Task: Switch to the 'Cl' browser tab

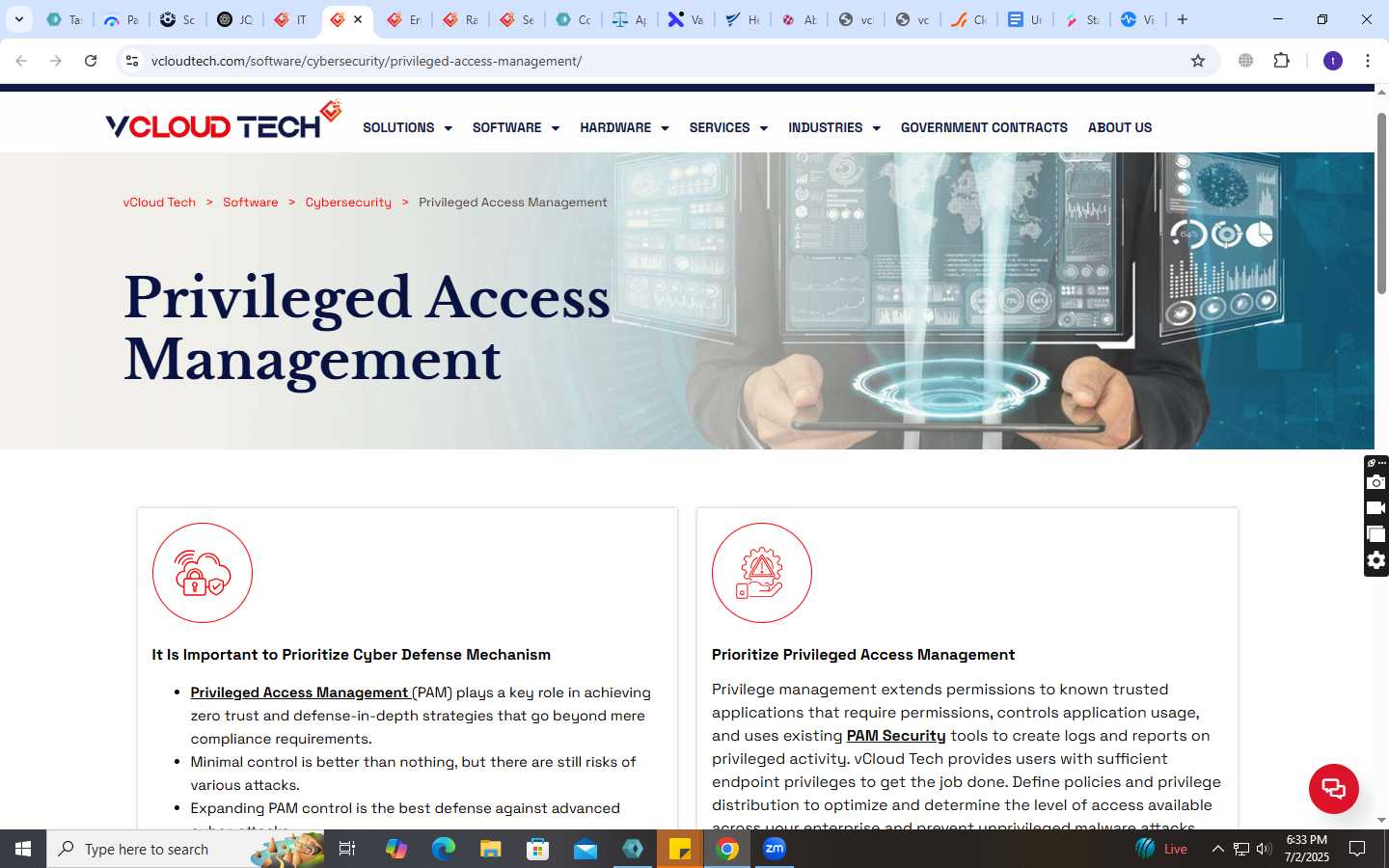Action: click(x=968, y=19)
